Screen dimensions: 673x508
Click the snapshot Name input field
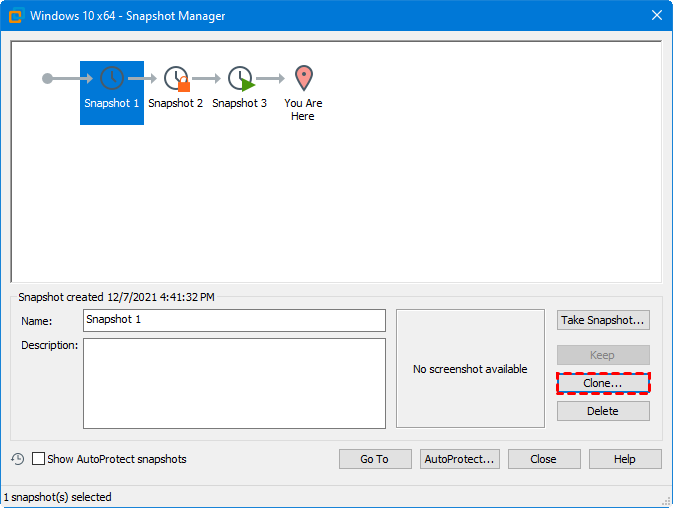(x=234, y=320)
